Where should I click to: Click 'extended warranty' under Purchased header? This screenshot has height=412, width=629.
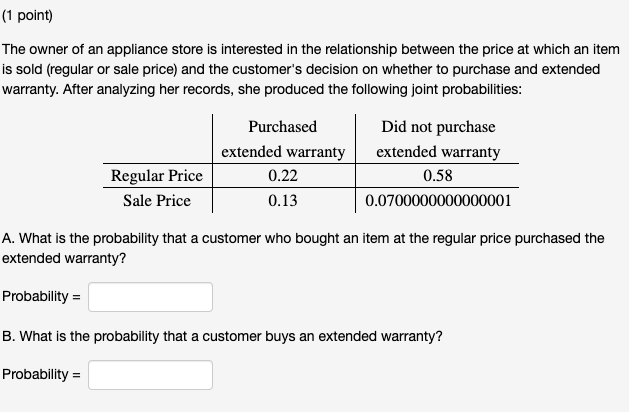pyautogui.click(x=282, y=152)
